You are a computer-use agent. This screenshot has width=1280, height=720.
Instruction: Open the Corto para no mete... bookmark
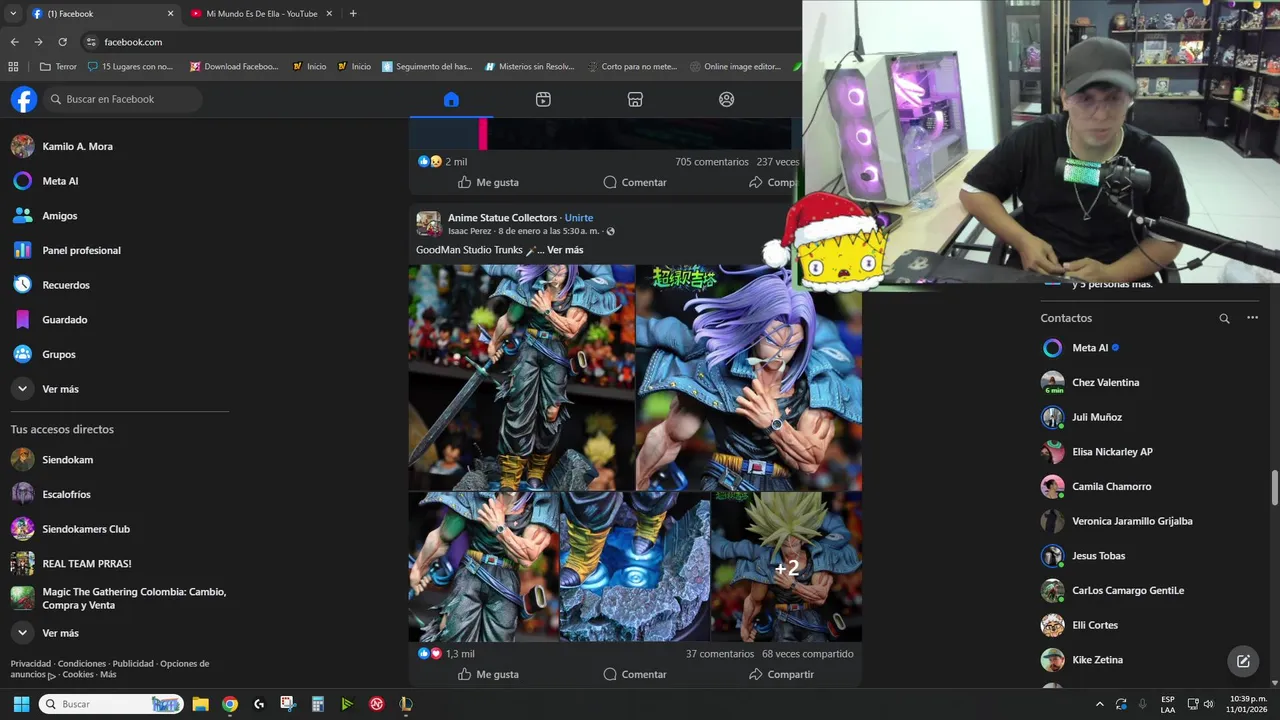point(631,67)
